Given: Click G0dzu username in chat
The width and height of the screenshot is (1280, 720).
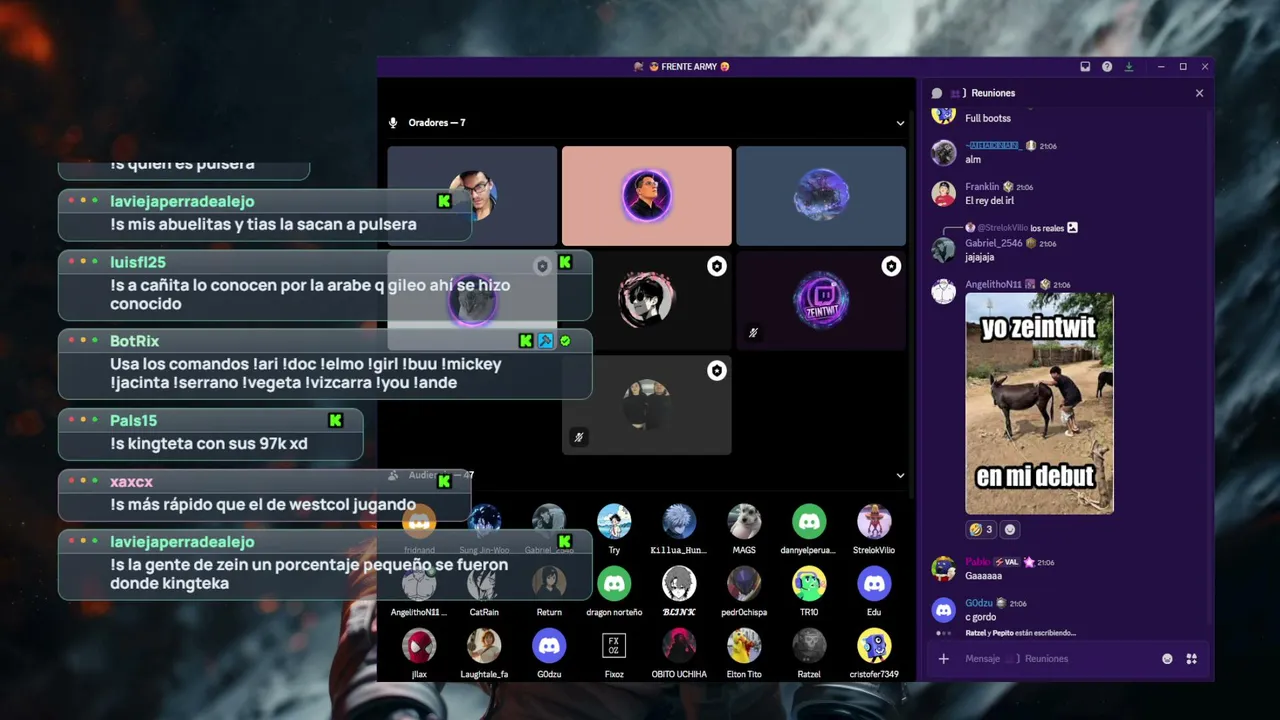Looking at the screenshot, I should click(x=979, y=604).
